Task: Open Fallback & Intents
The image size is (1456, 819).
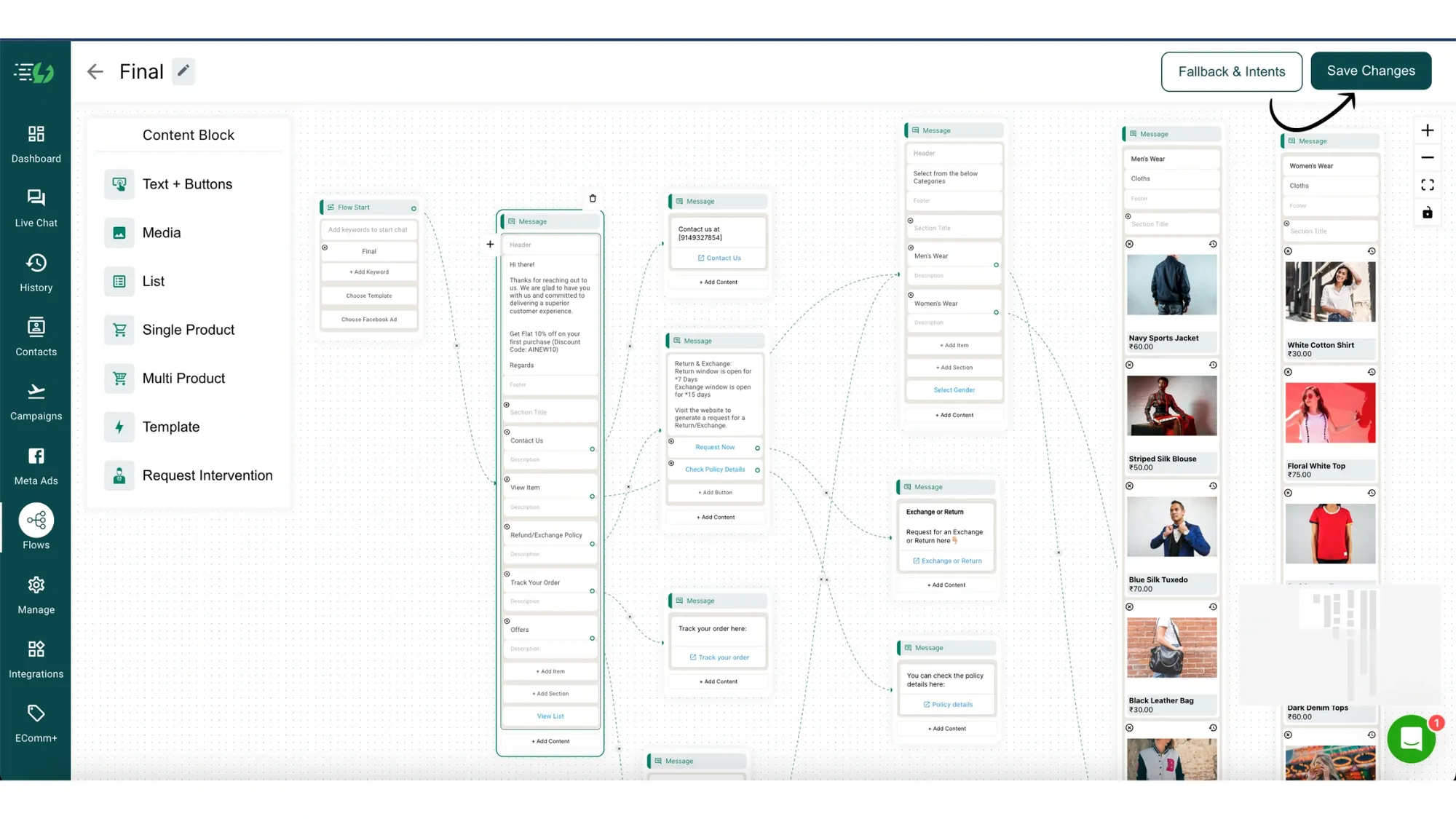Action: [1231, 71]
